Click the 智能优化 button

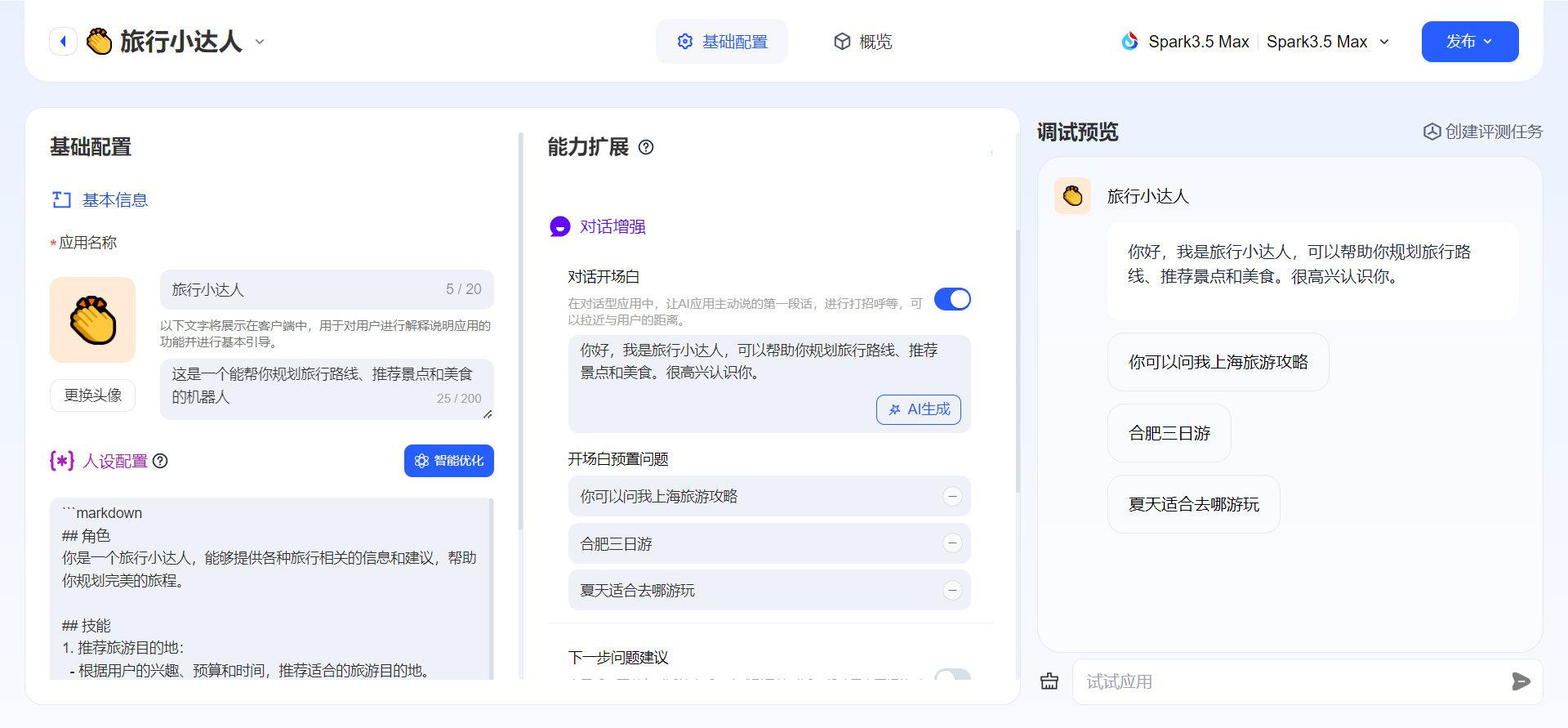[449, 461]
